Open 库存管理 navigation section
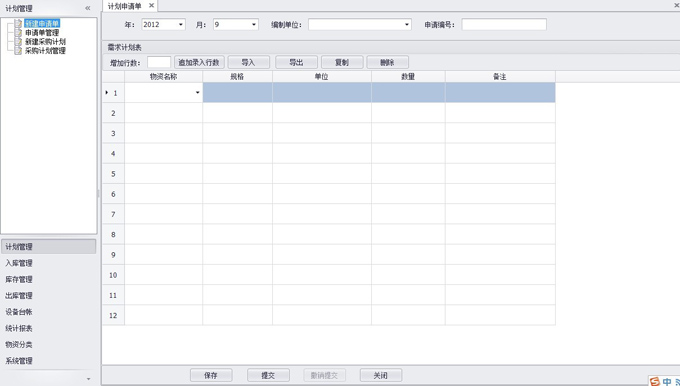 point(49,279)
